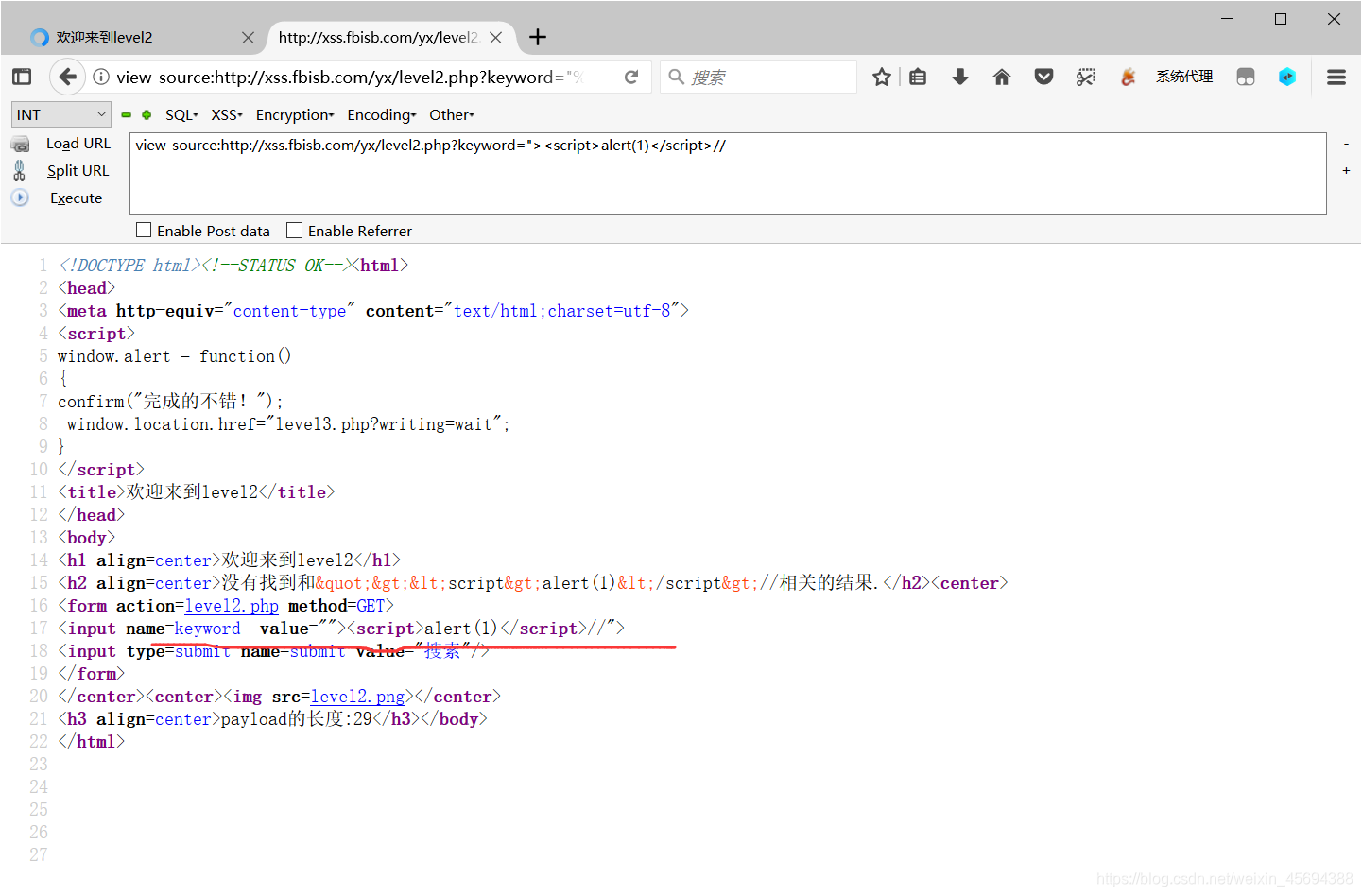Click 'payload的长度:29' text on line 21
The image size is (1362, 896).
point(297,719)
